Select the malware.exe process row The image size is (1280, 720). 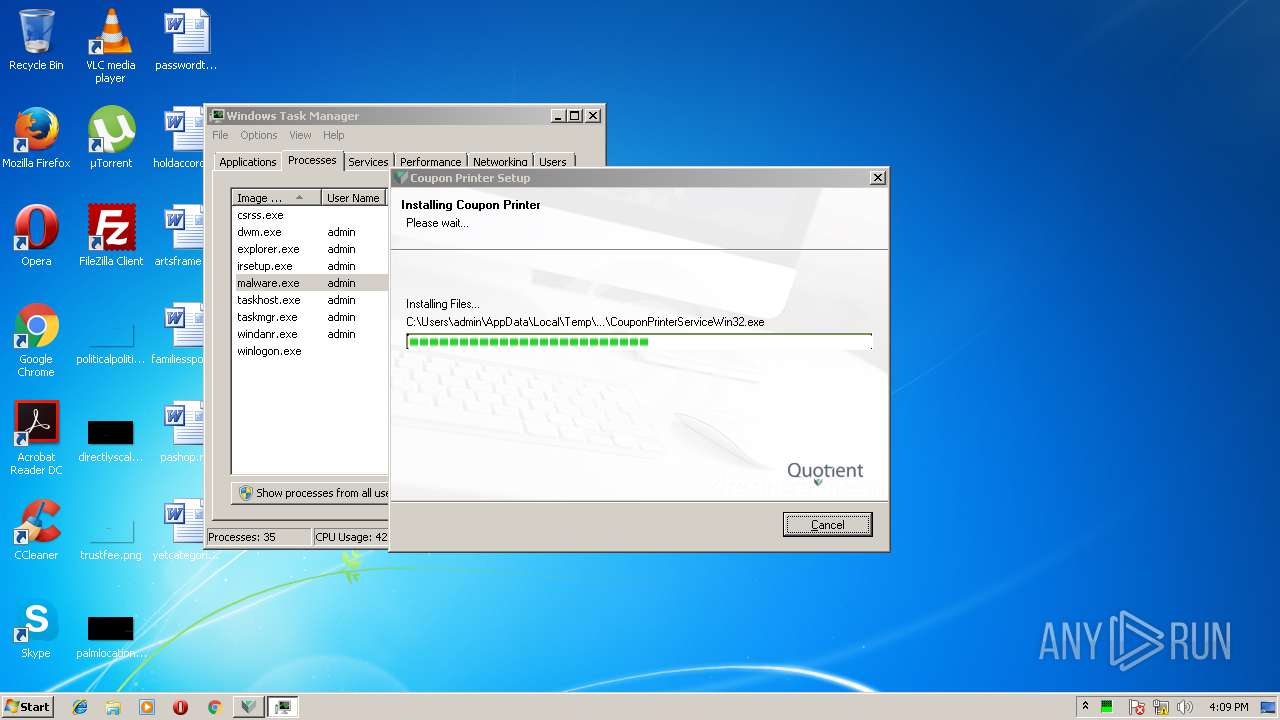pyautogui.click(x=311, y=283)
